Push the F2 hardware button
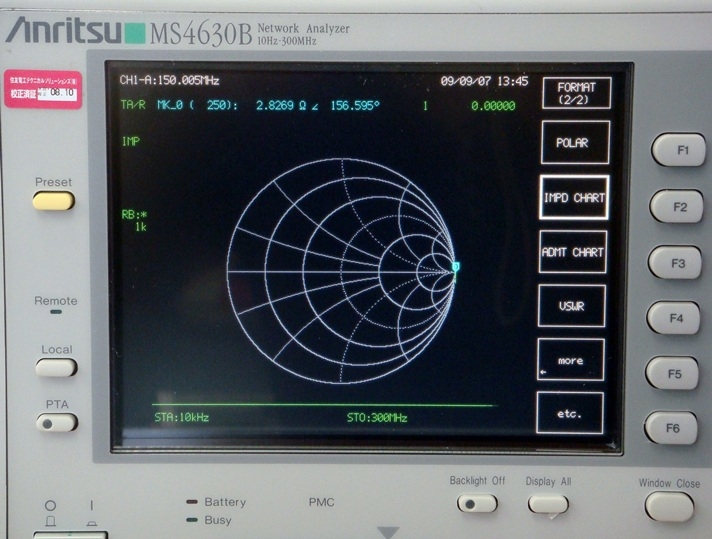 [x=677, y=207]
